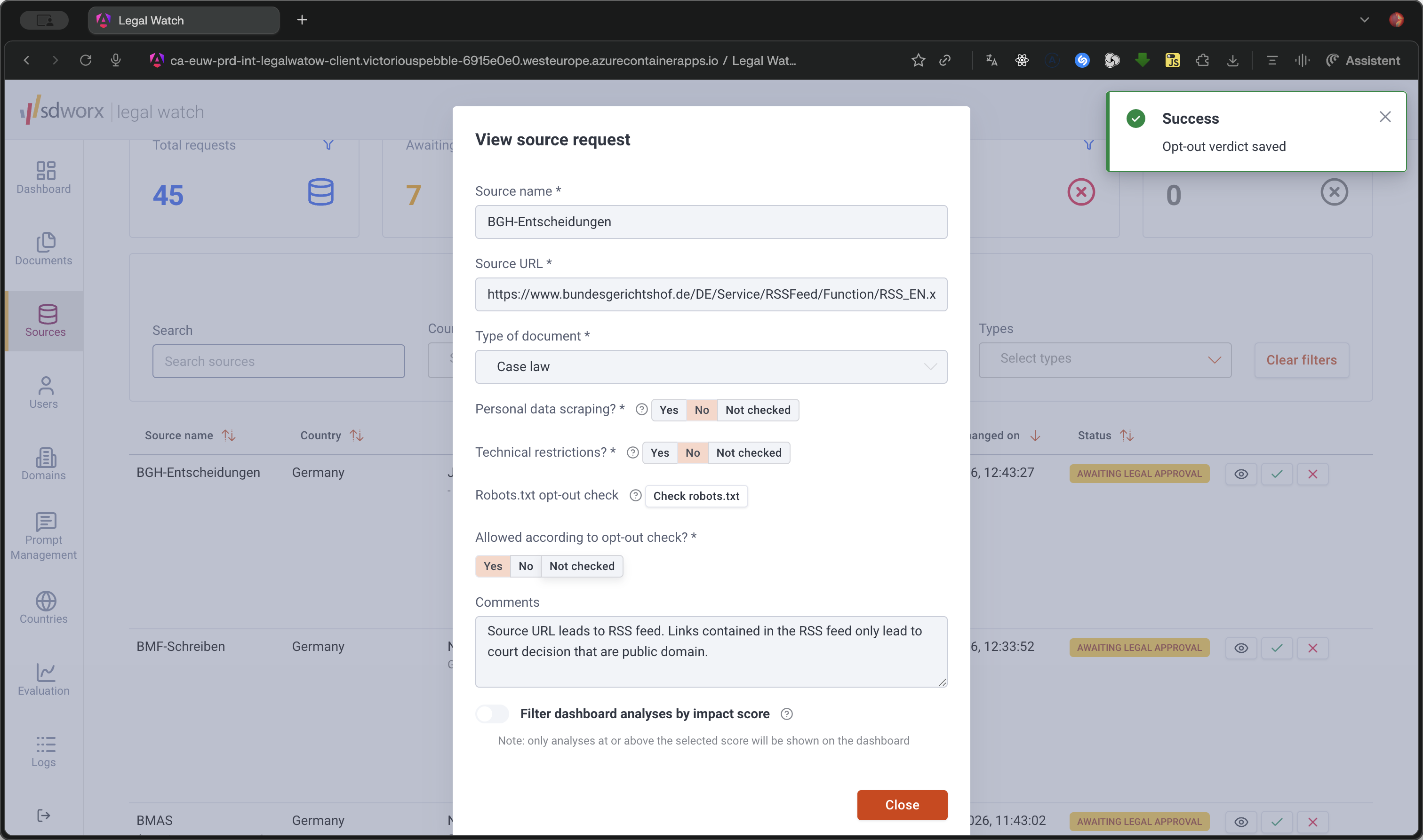Toggle Filter dashboard analyses by impact score
Screen dimensions: 1423x840
(492, 714)
